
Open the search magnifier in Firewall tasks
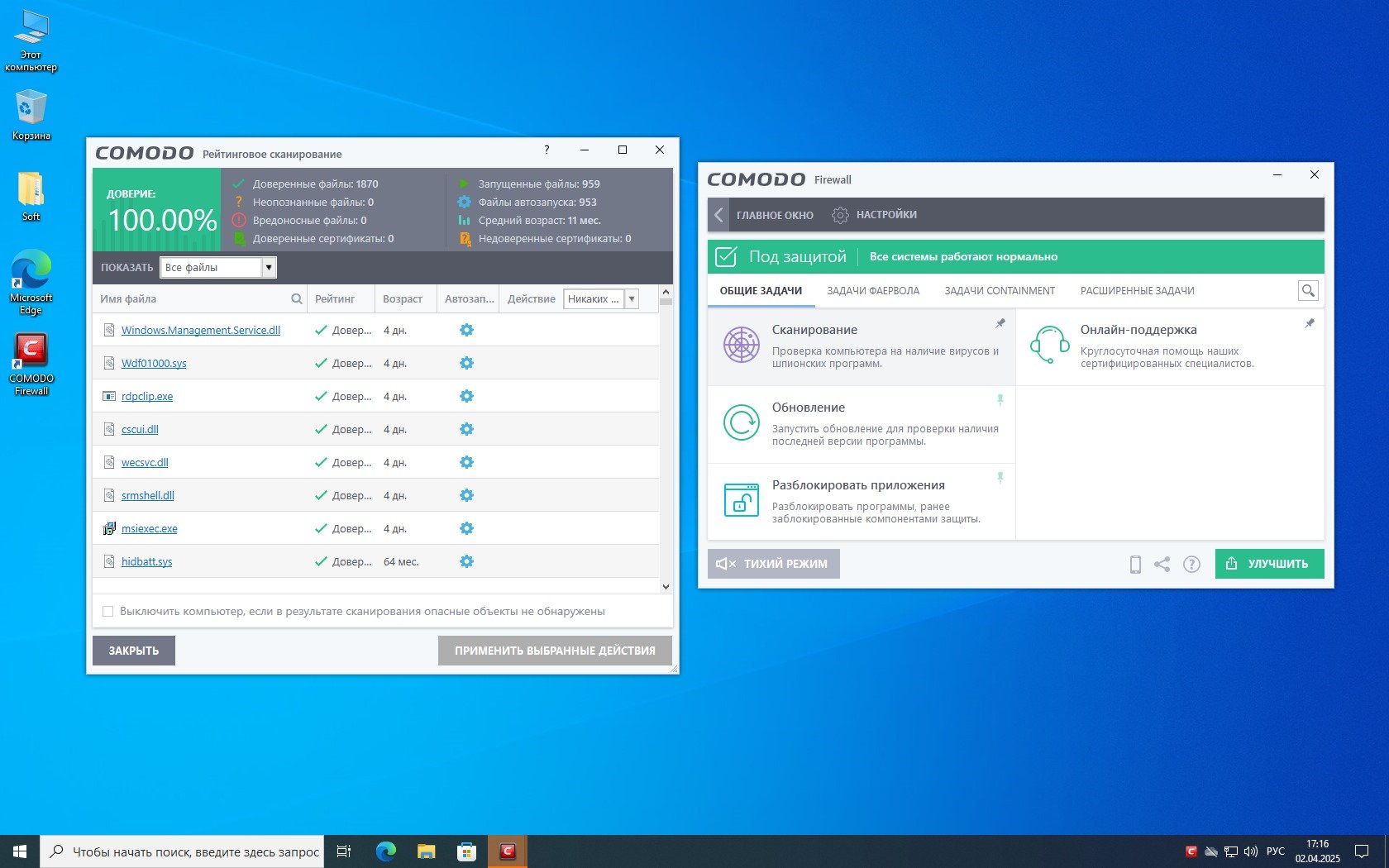[1307, 291]
